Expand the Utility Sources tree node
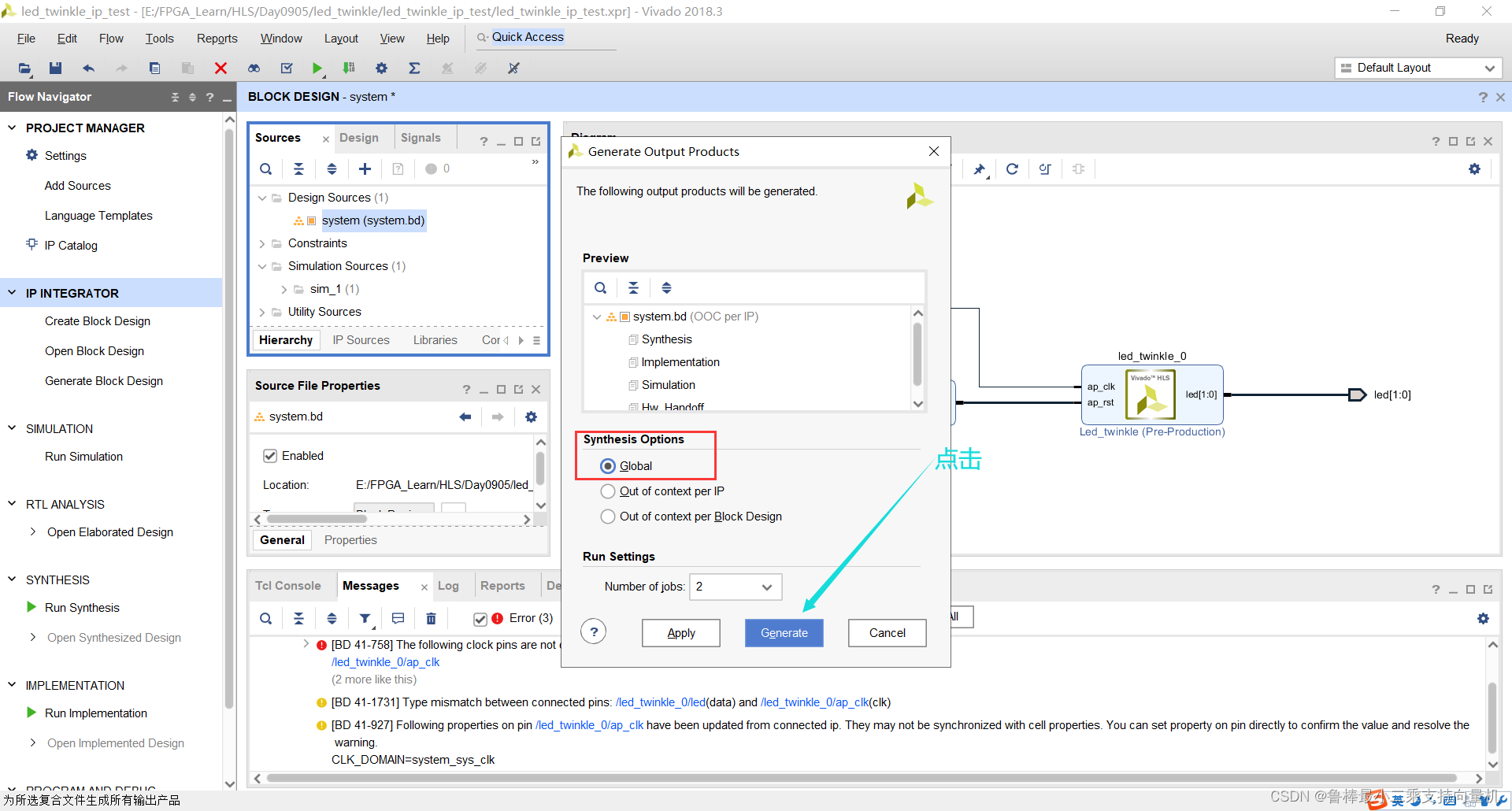Image resolution: width=1512 pixels, height=811 pixels. click(262, 313)
